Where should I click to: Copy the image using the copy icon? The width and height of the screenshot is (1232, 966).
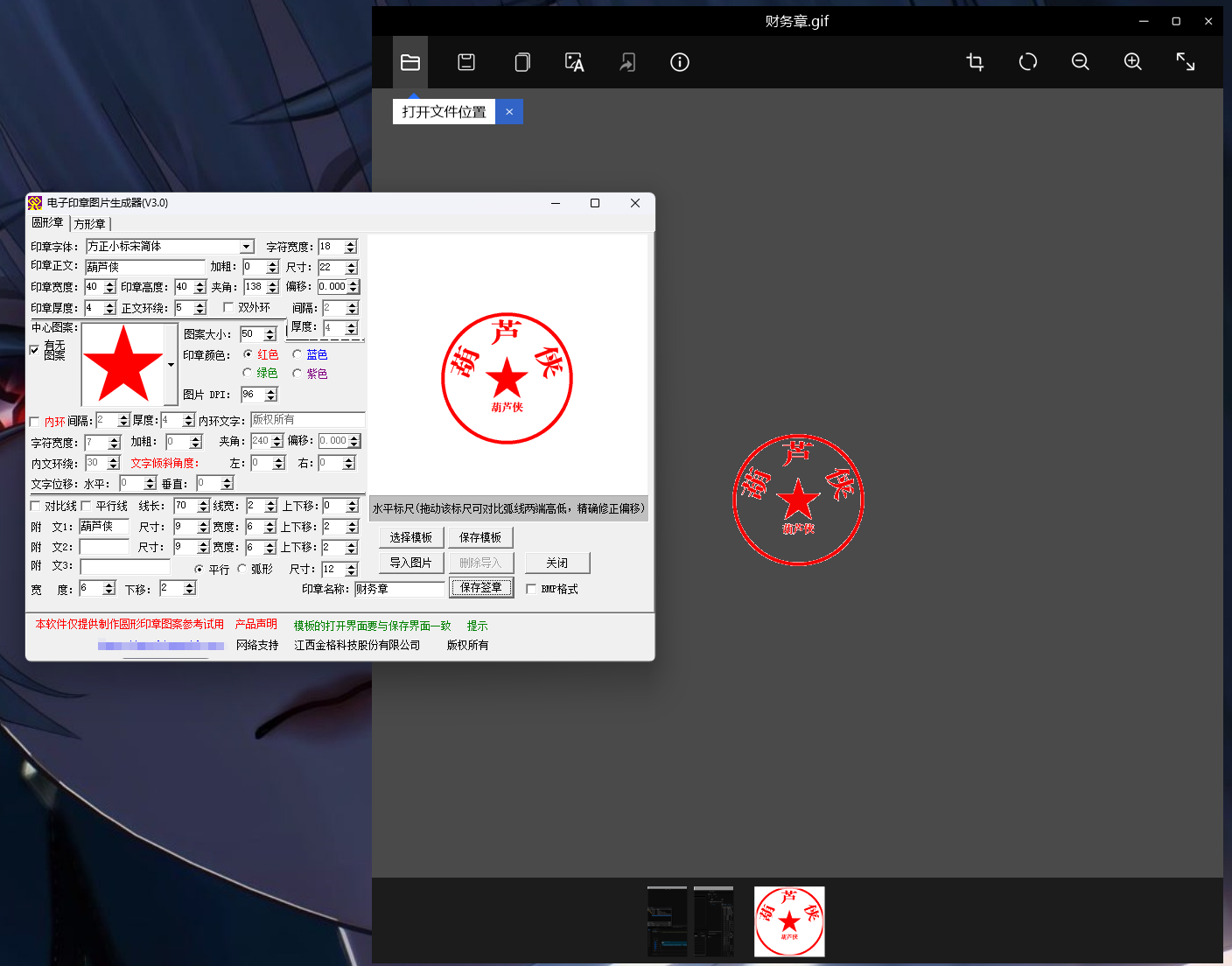click(x=522, y=62)
